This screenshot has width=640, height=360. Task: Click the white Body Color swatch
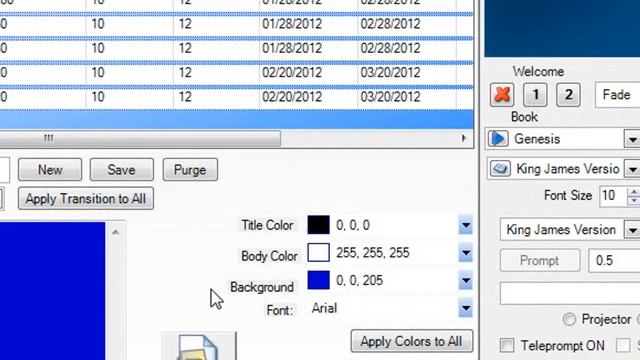point(318,253)
